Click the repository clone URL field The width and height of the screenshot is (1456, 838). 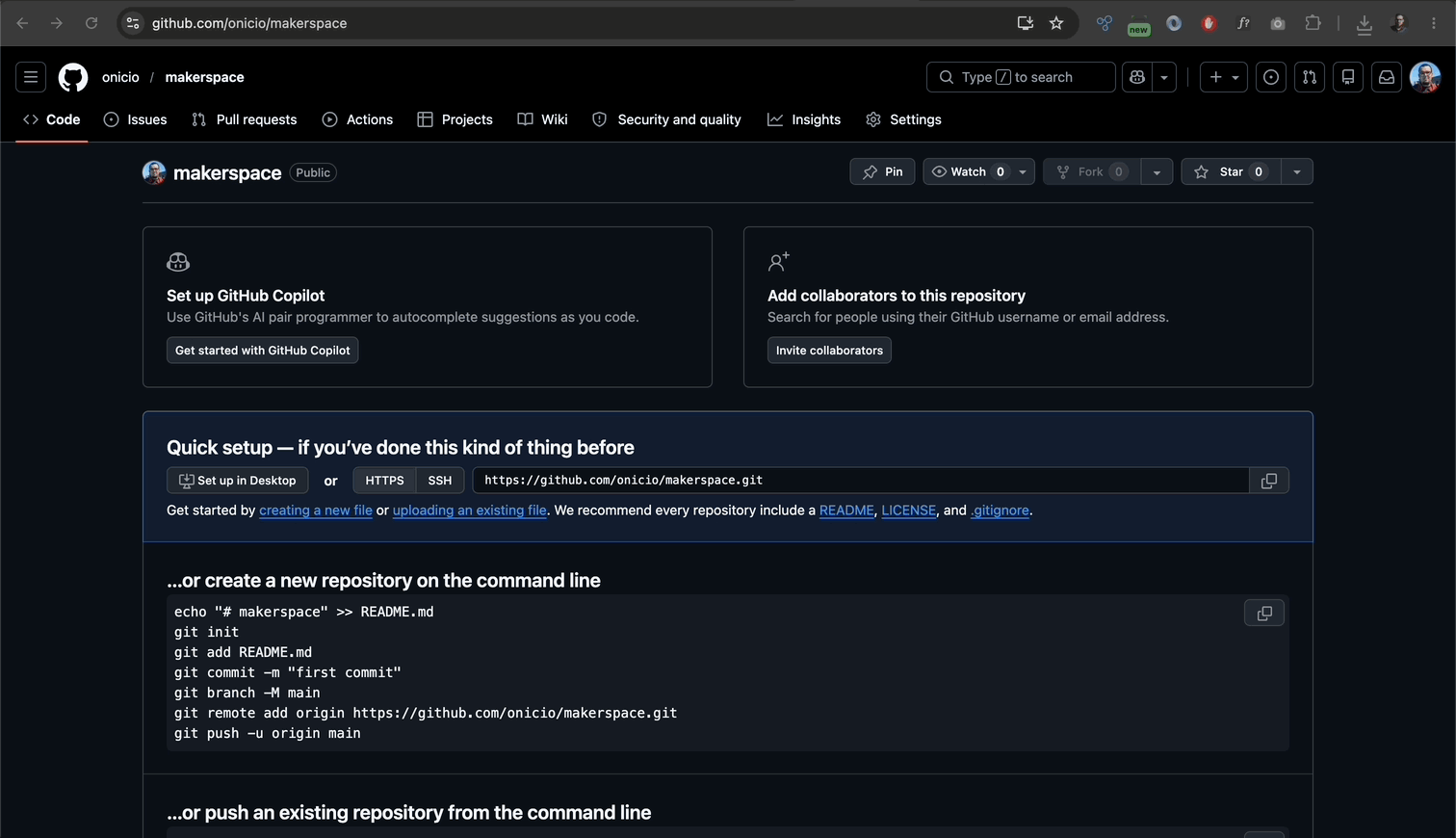tap(861, 481)
